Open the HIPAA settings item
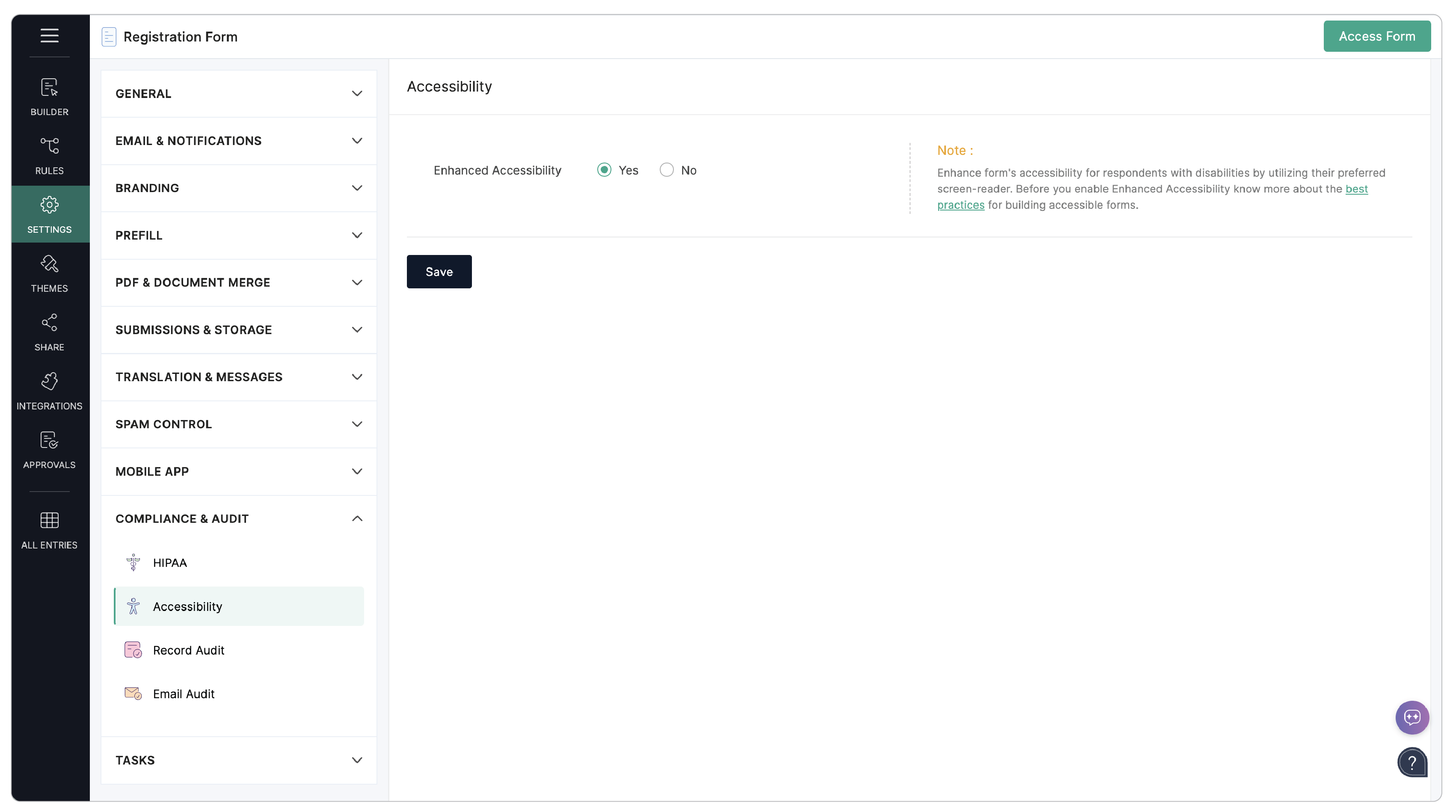Viewport: 1456px width, 812px height. 169,563
